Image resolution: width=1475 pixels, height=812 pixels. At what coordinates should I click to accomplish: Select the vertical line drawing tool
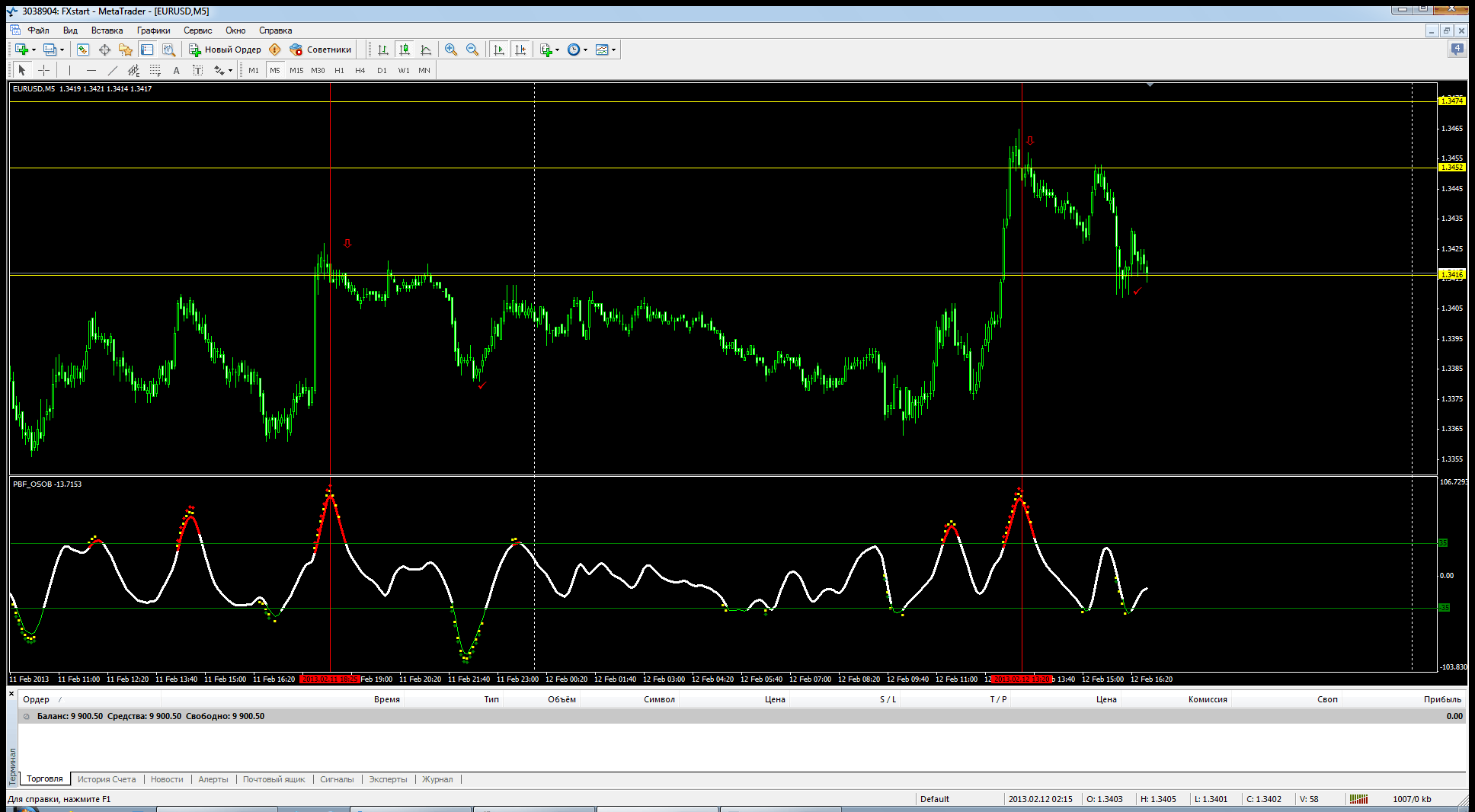click(69, 70)
